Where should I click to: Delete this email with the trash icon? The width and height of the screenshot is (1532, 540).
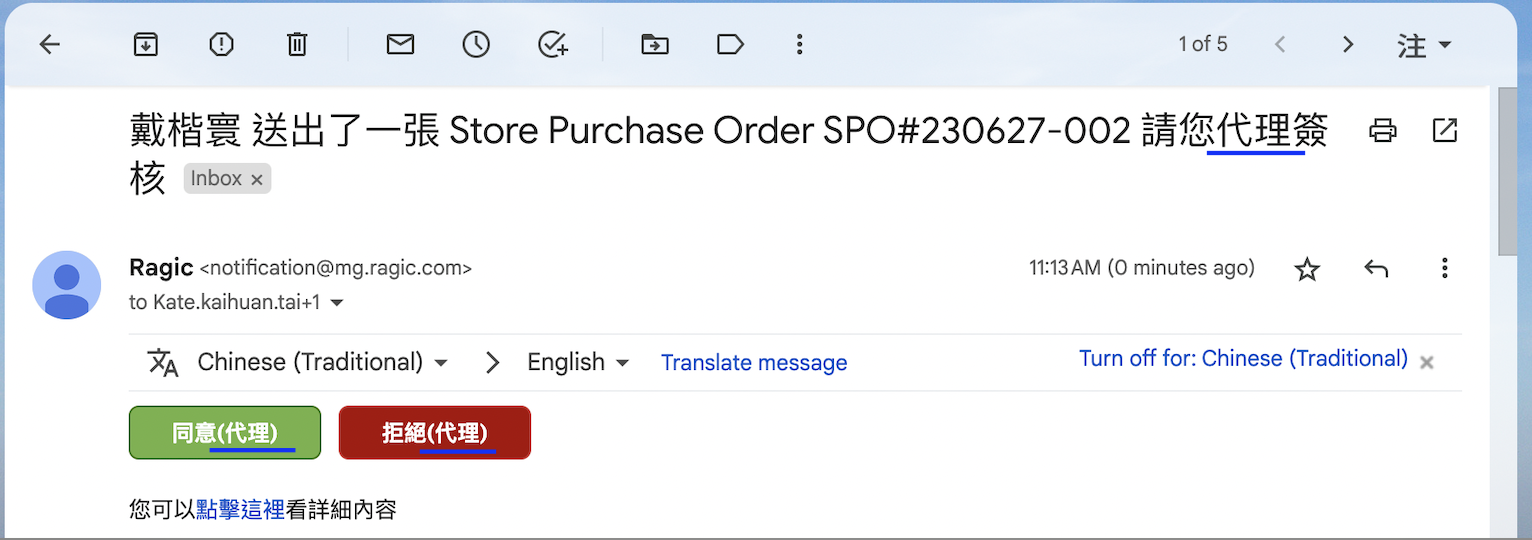(x=297, y=45)
